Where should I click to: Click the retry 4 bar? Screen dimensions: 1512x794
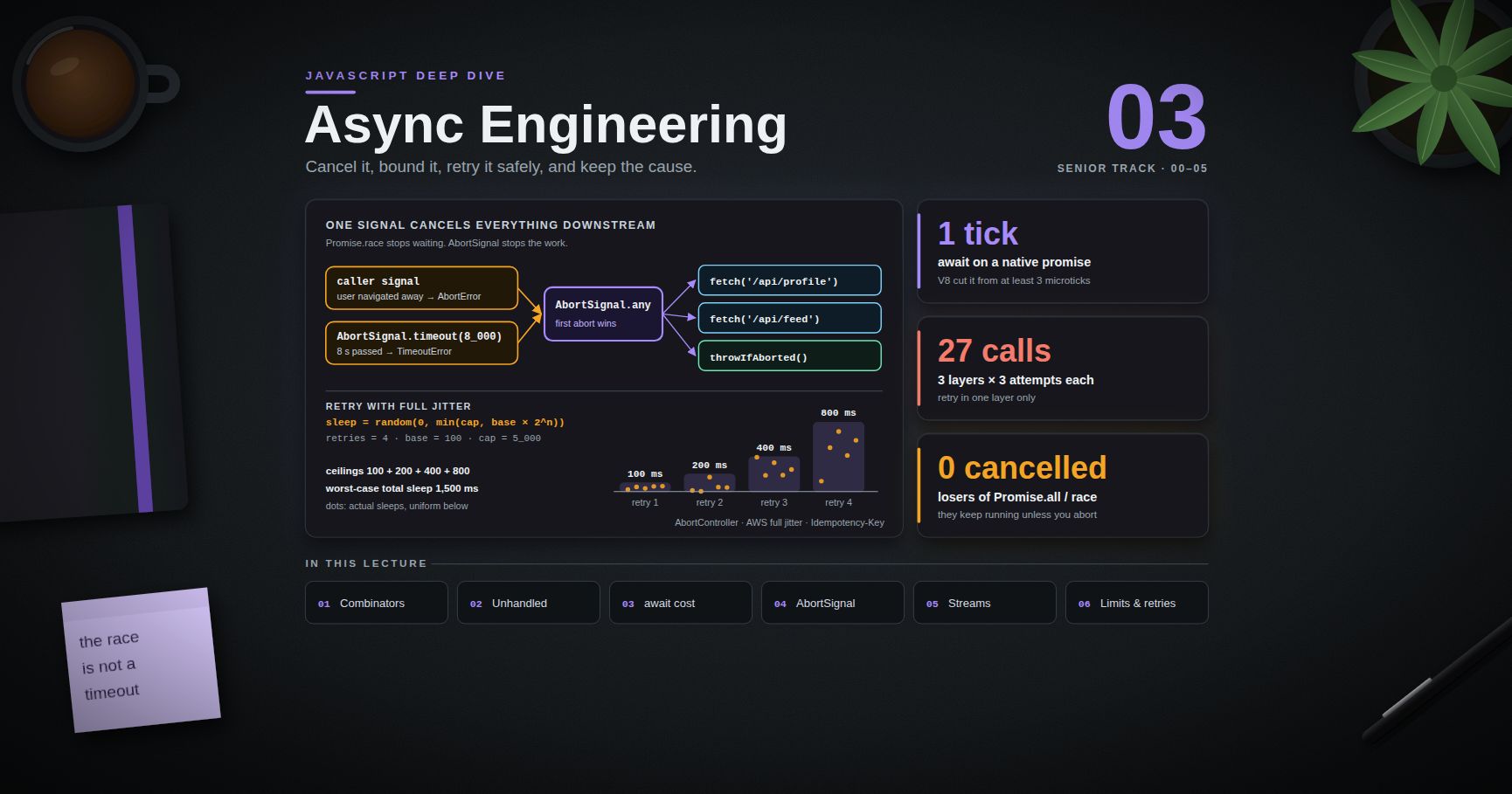tap(838, 457)
